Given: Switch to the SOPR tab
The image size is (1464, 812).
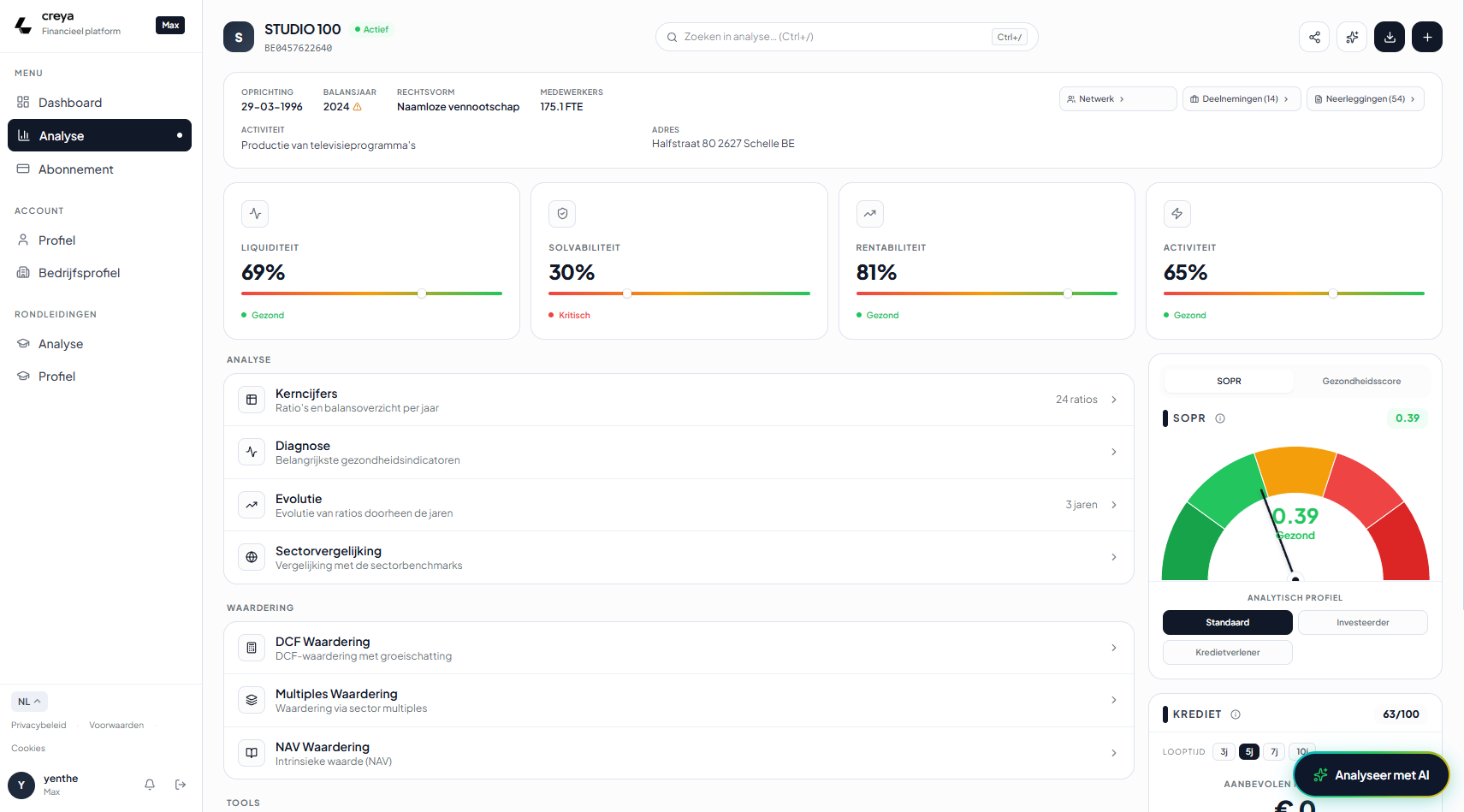Looking at the screenshot, I should (x=1229, y=382).
